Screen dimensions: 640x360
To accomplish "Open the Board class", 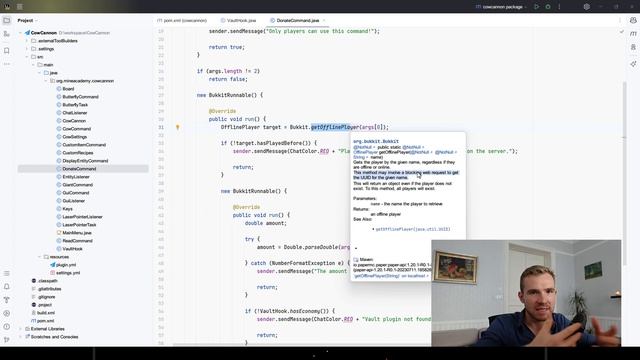I will 68,89.
